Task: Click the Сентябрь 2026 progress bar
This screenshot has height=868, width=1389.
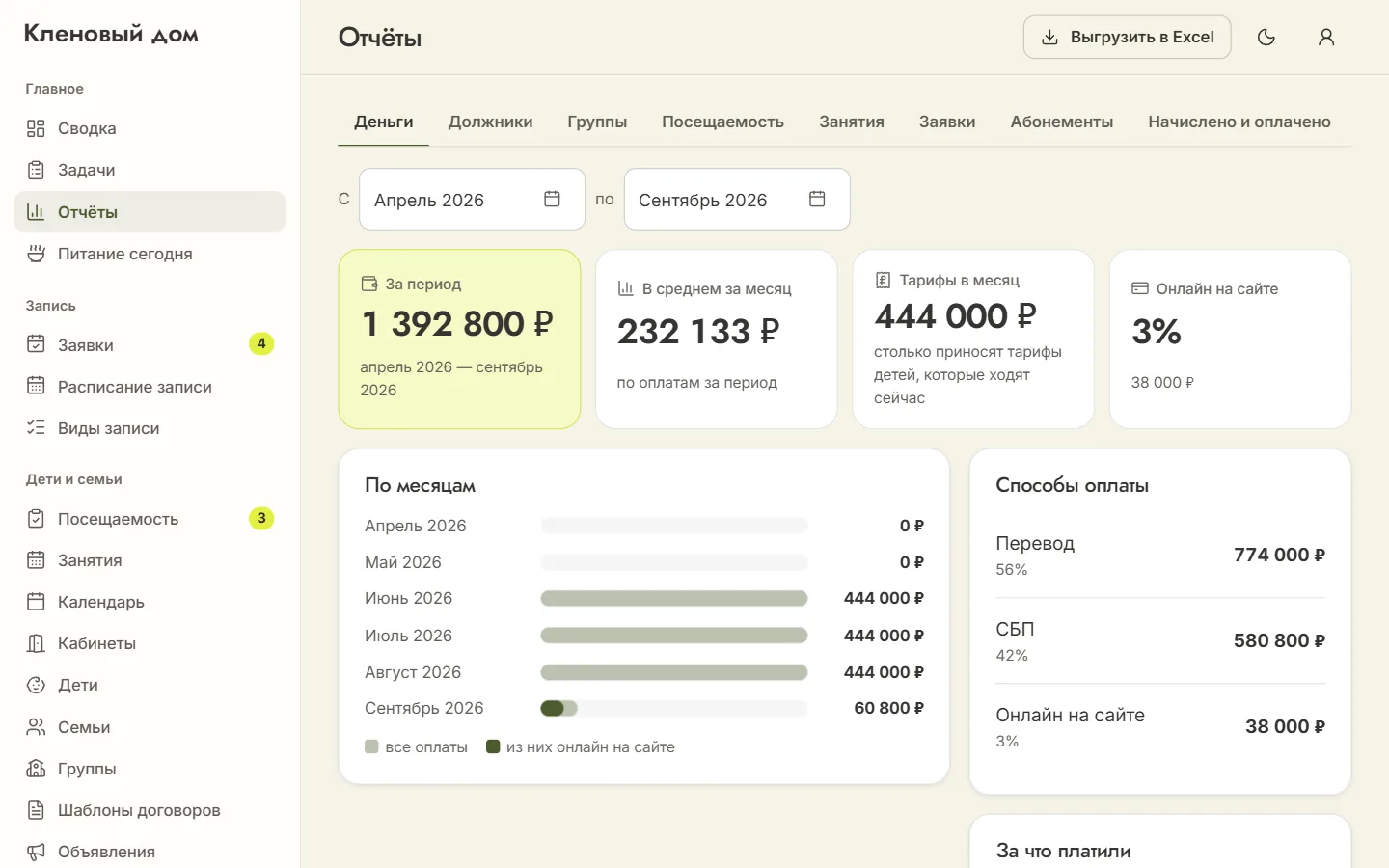Action: 673,708
